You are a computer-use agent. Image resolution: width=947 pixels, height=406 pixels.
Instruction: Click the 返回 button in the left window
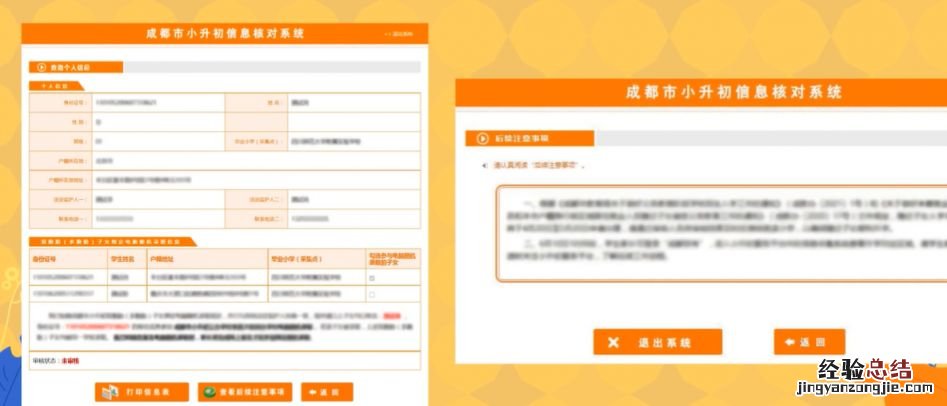(327, 392)
